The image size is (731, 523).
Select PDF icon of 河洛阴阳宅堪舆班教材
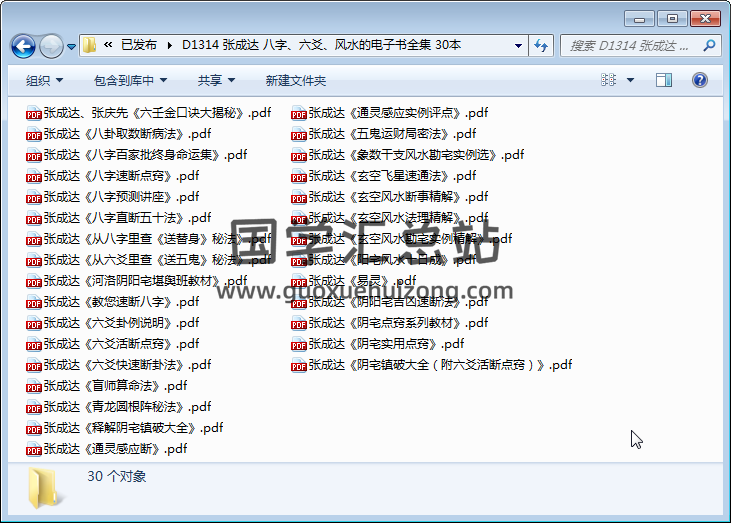34,281
